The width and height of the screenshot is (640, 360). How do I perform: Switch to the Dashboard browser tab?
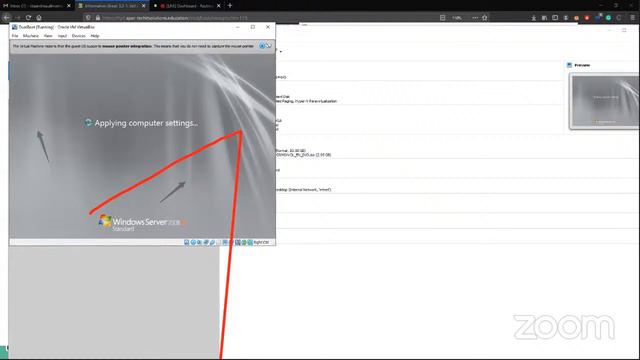click(x=186, y=6)
